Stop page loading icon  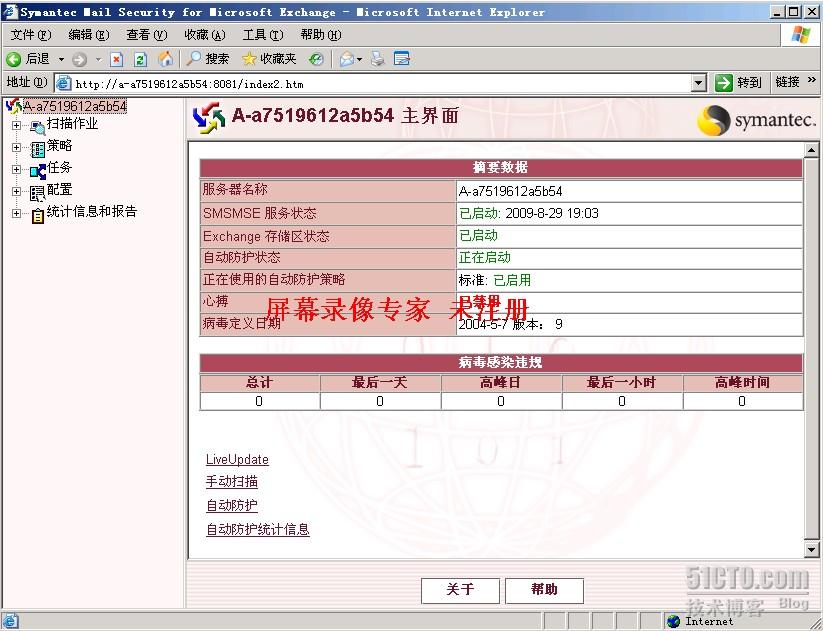click(117, 59)
